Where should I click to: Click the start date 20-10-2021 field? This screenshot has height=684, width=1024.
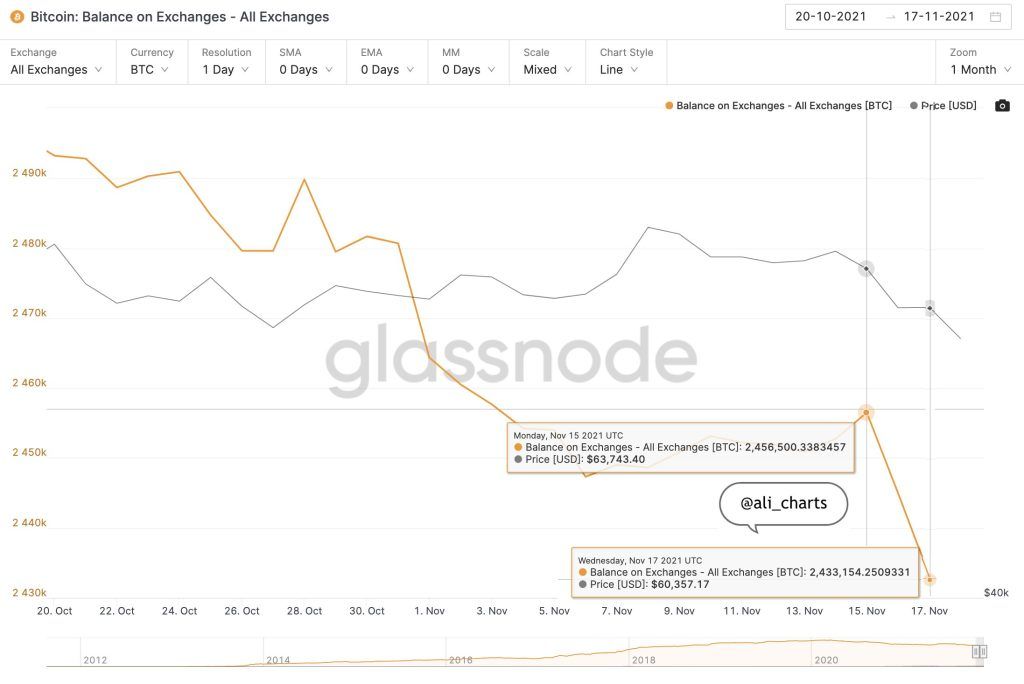pyautogui.click(x=832, y=17)
